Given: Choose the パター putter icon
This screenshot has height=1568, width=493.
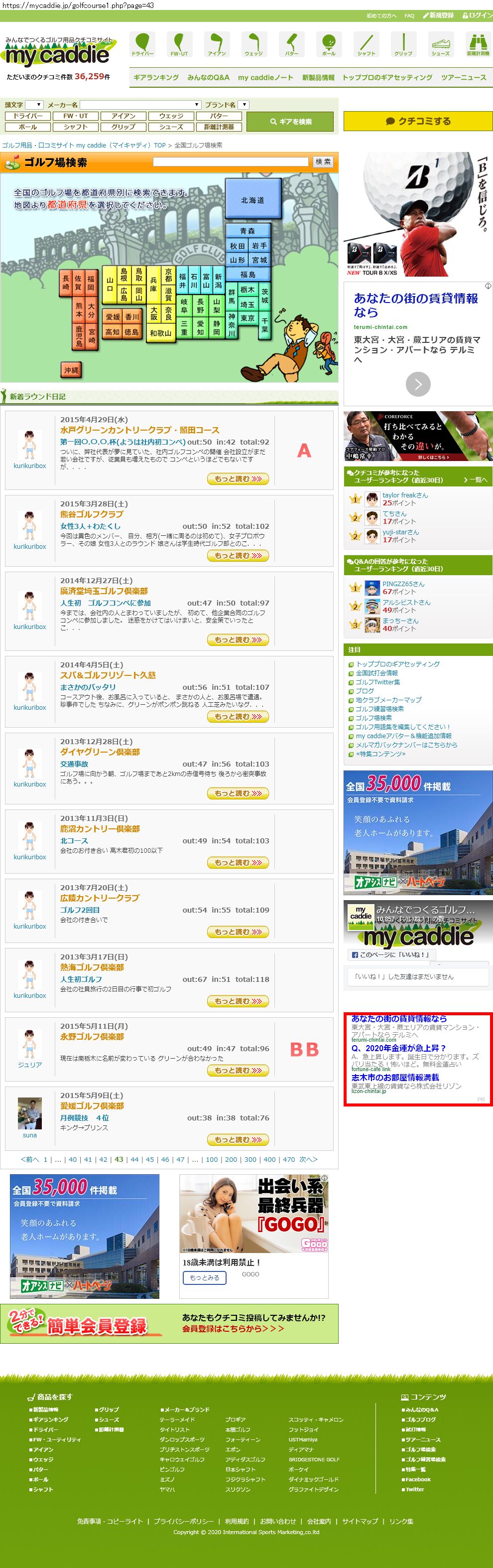Looking at the screenshot, I should (x=291, y=44).
